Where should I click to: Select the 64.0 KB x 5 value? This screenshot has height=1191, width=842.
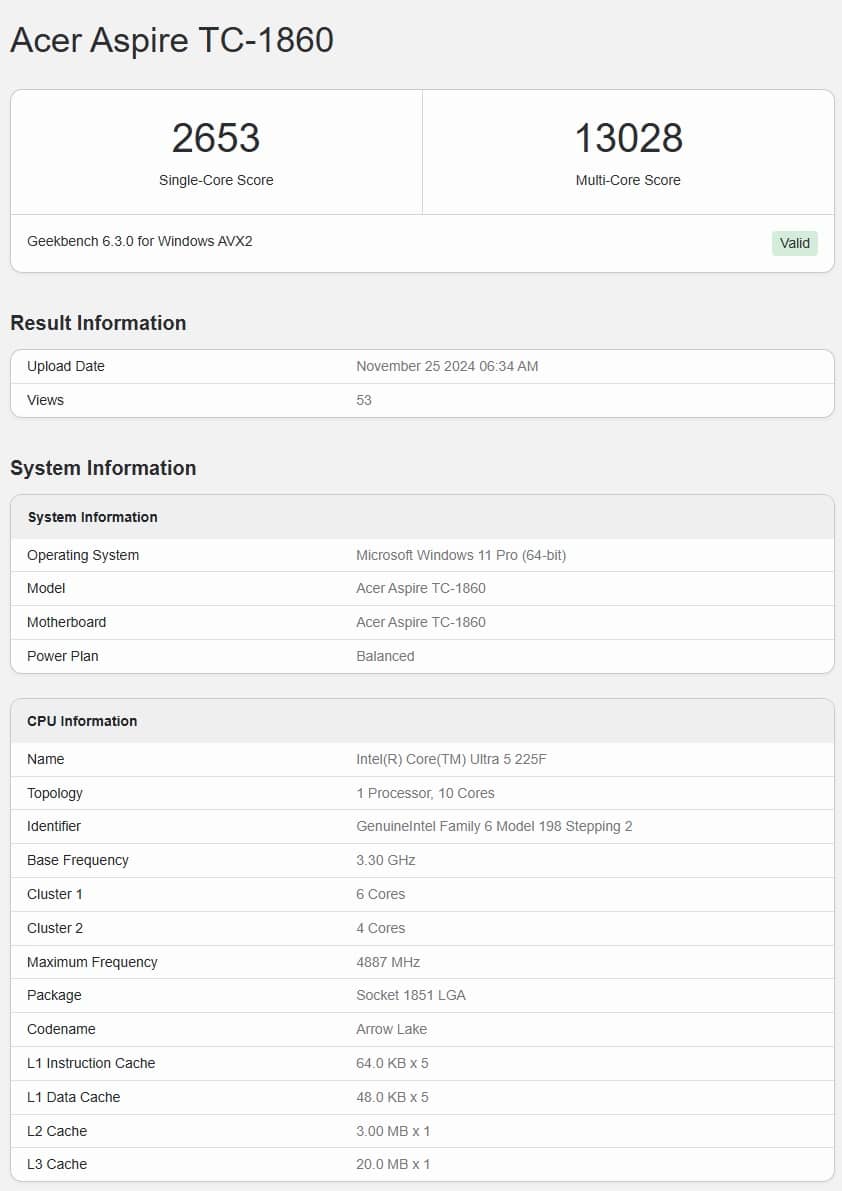pos(392,1063)
